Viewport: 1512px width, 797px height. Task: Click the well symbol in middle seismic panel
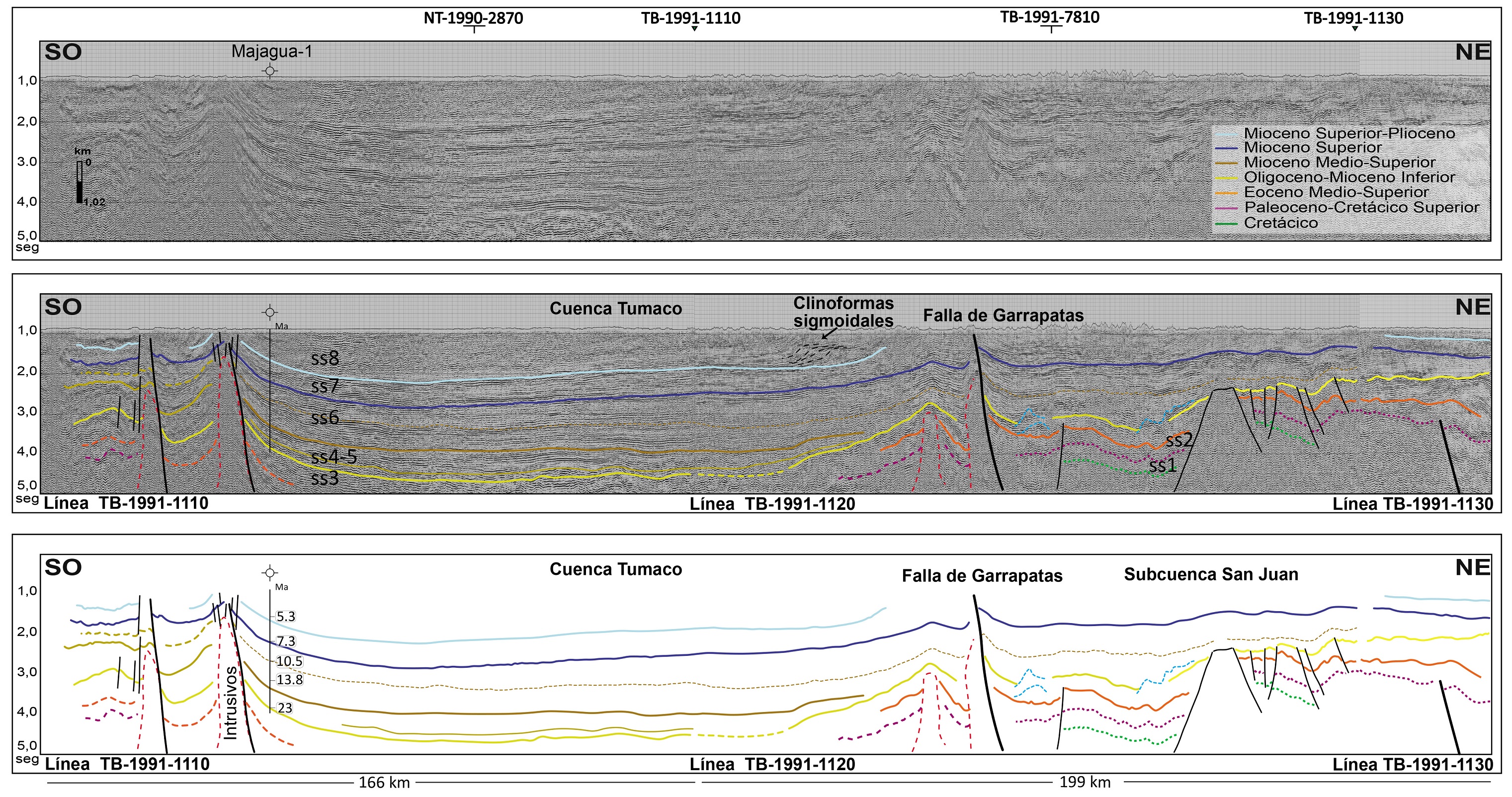[x=269, y=312]
